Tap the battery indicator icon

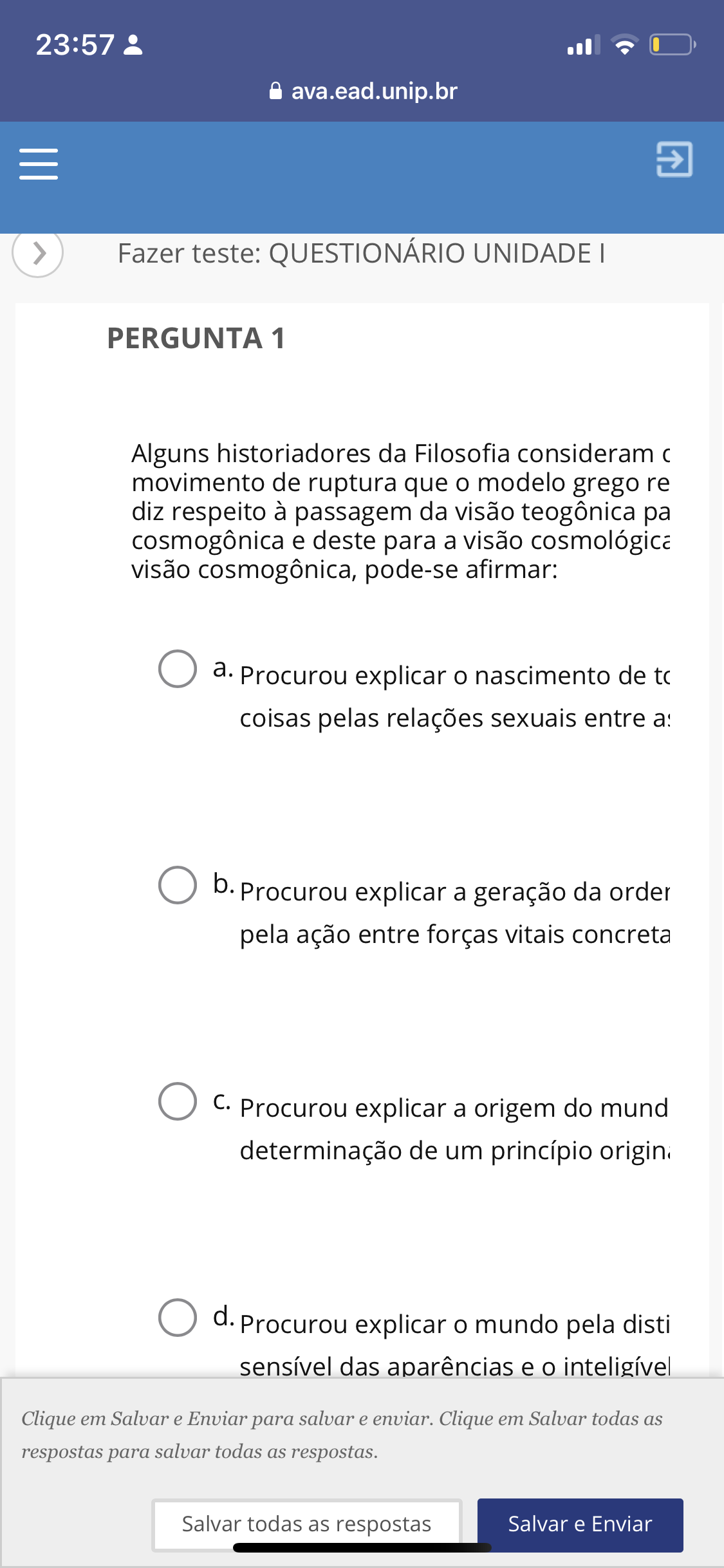tap(671, 45)
